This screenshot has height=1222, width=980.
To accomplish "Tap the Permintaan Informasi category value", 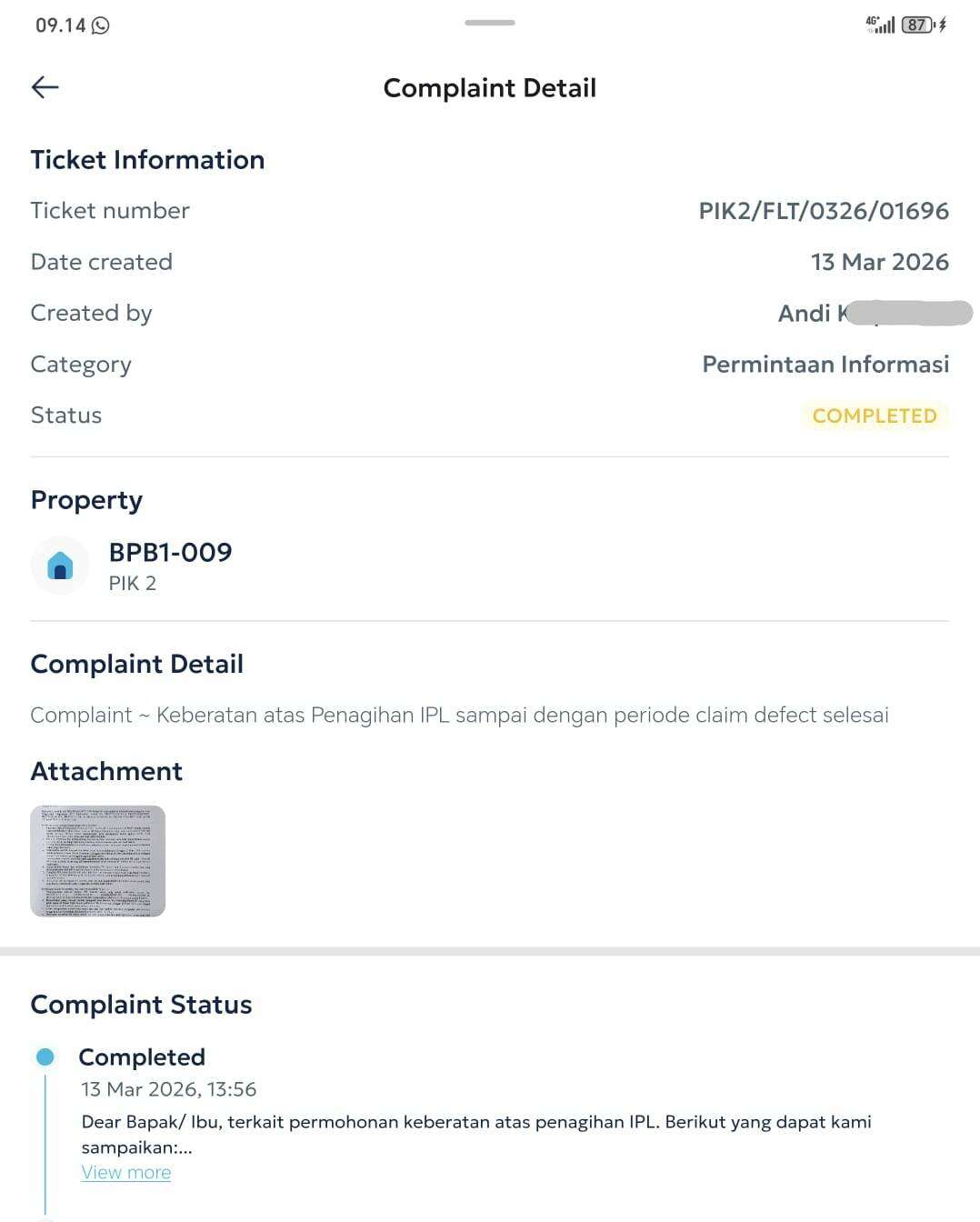I will 825,365.
